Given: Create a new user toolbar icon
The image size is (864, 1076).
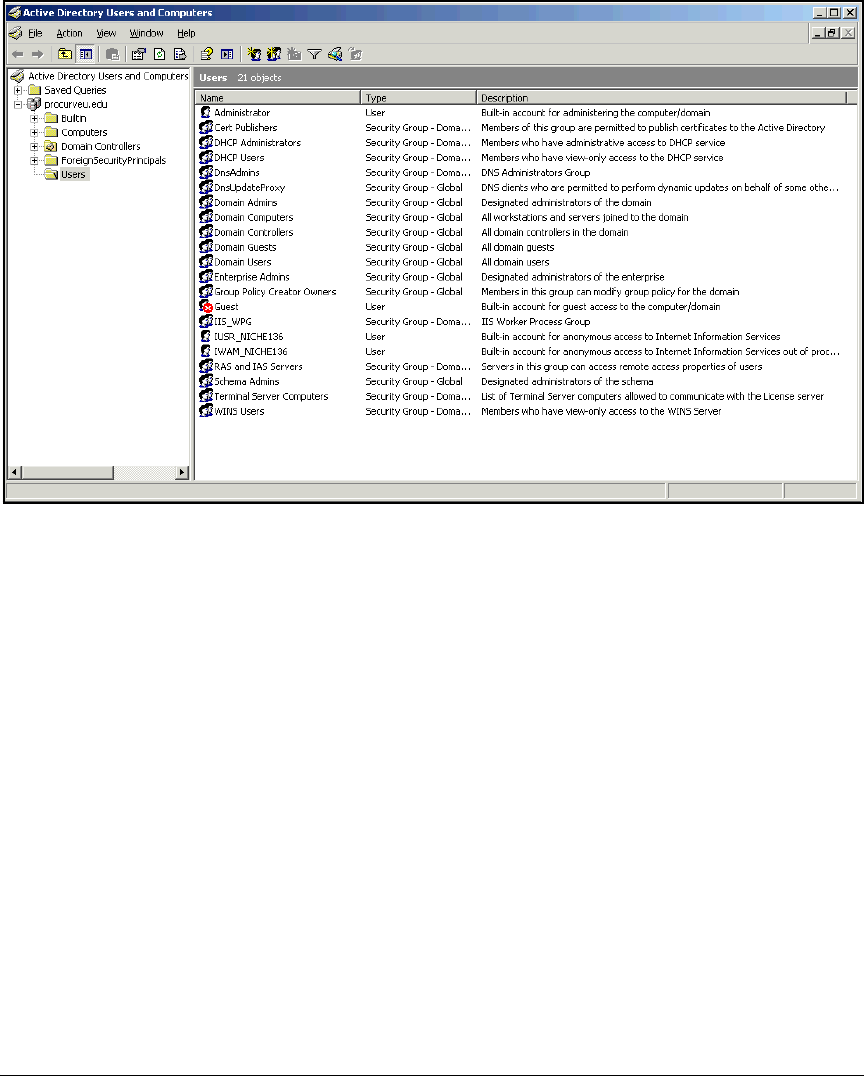Looking at the screenshot, I should click(x=254, y=54).
